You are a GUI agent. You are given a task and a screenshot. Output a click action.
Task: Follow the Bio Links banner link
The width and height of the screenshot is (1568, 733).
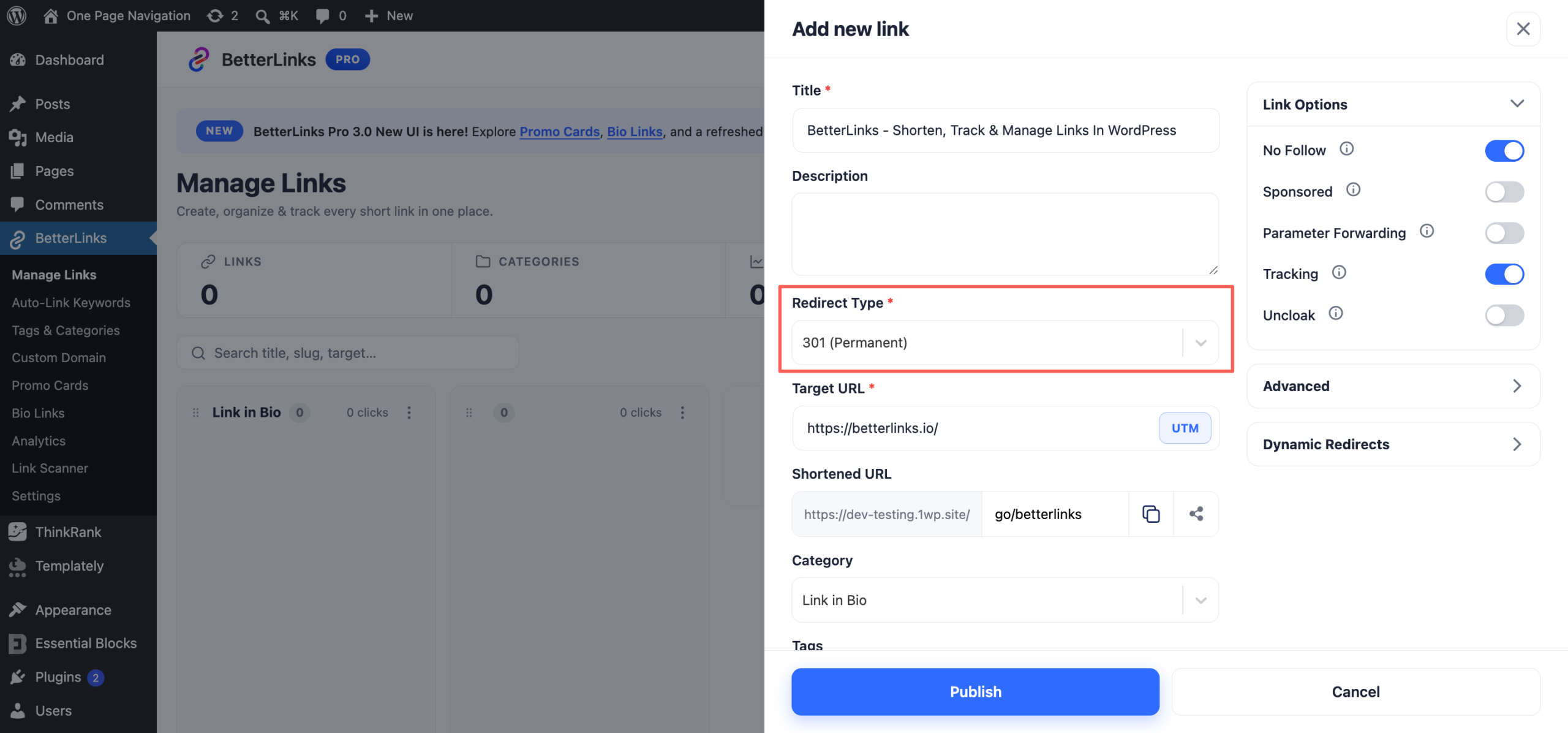[x=635, y=131]
